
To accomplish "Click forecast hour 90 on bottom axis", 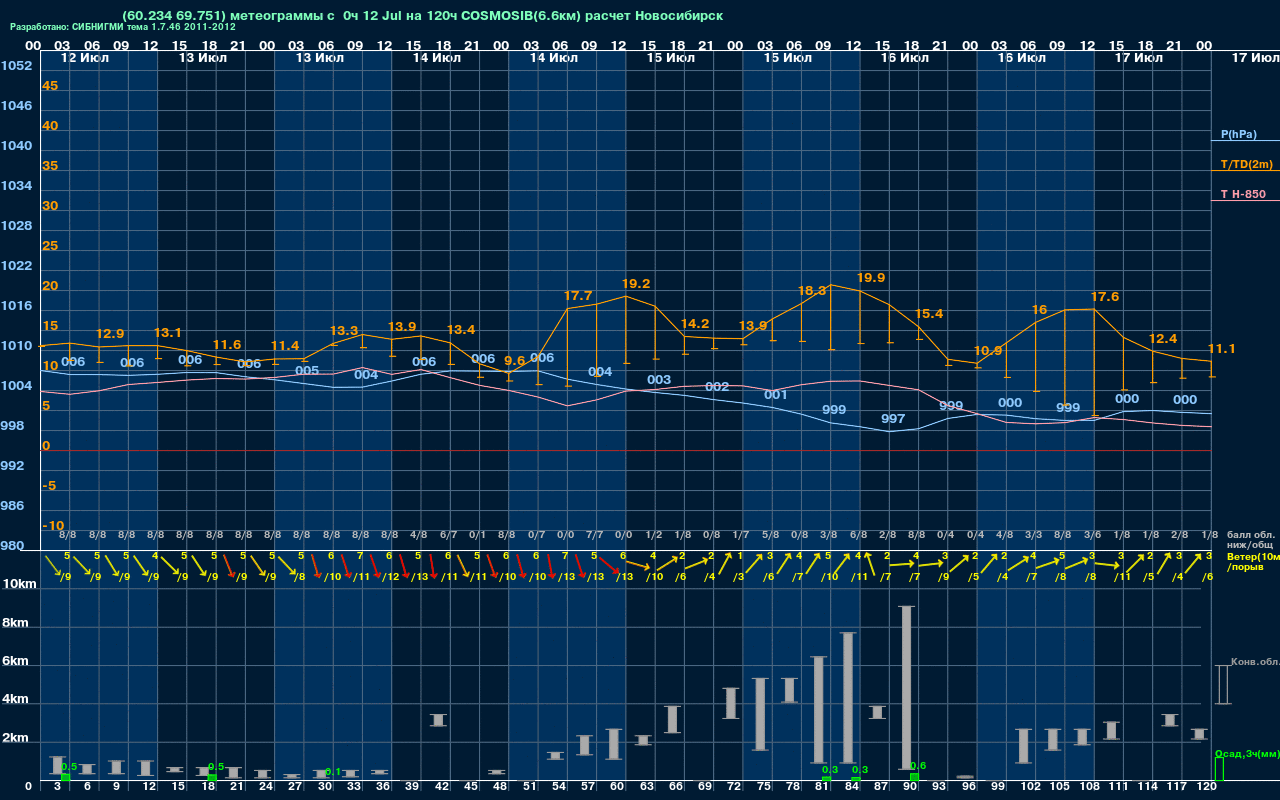I will [910, 787].
